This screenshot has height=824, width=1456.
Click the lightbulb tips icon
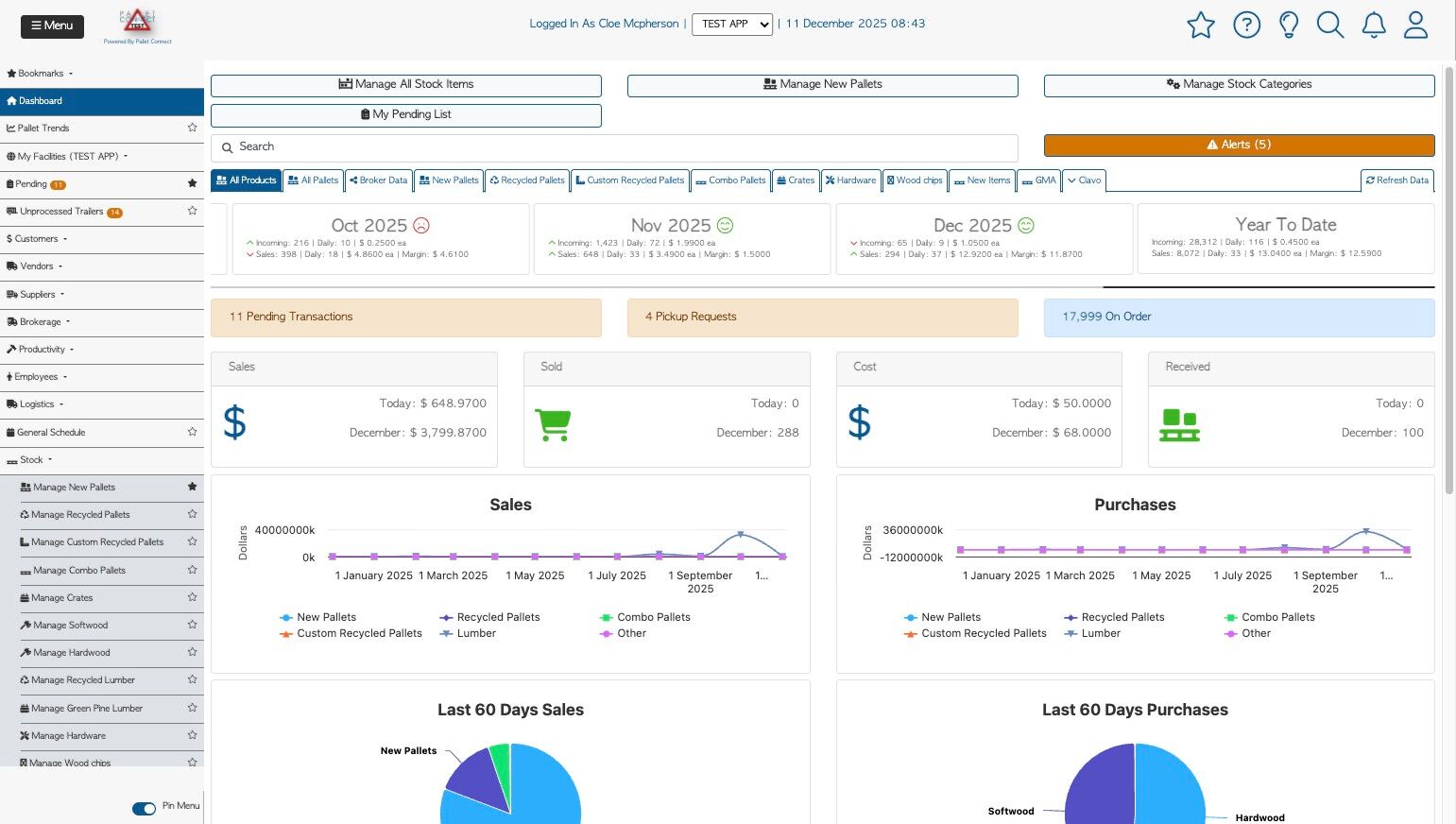coord(1289,25)
